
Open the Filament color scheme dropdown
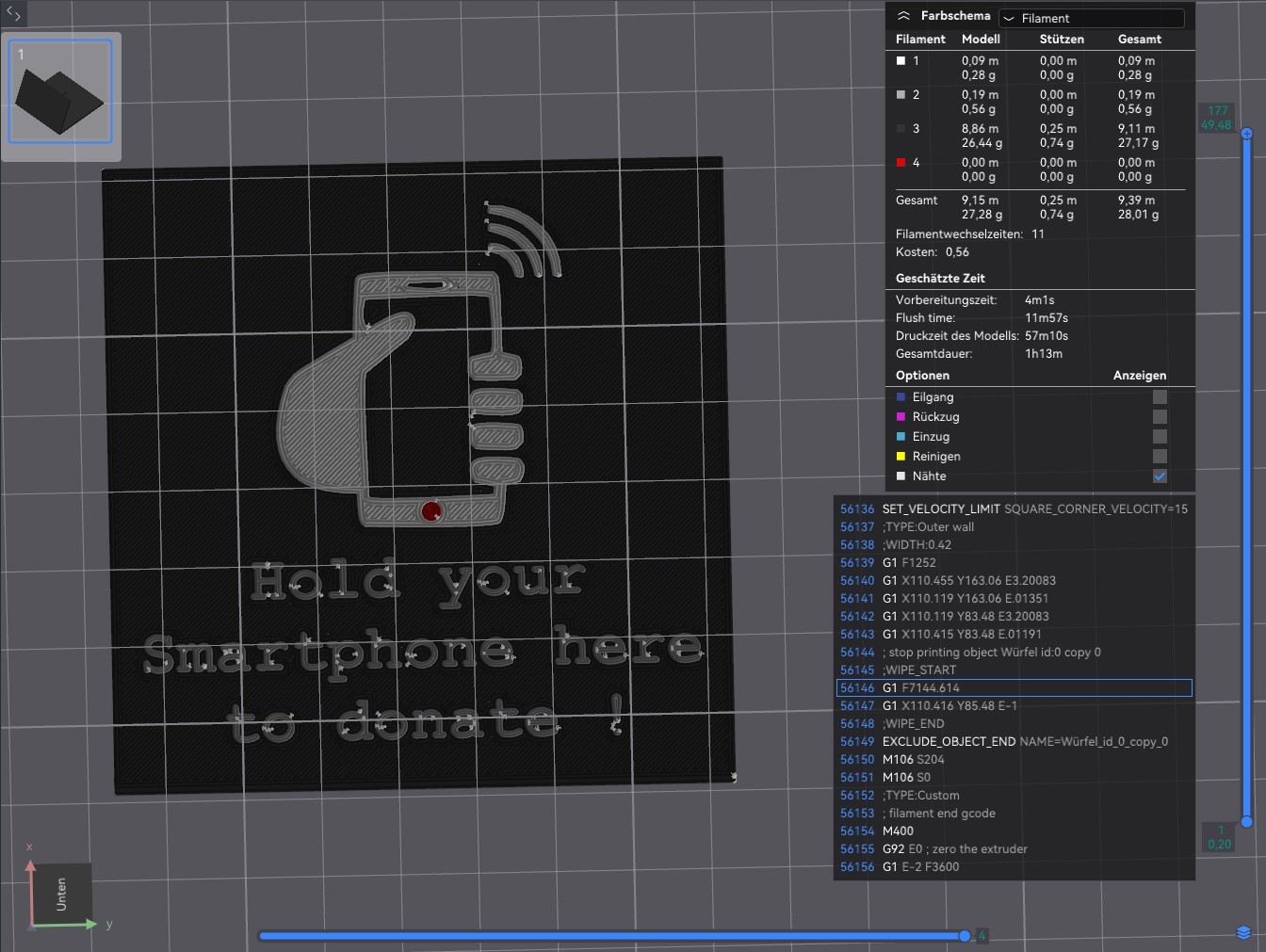click(1091, 18)
